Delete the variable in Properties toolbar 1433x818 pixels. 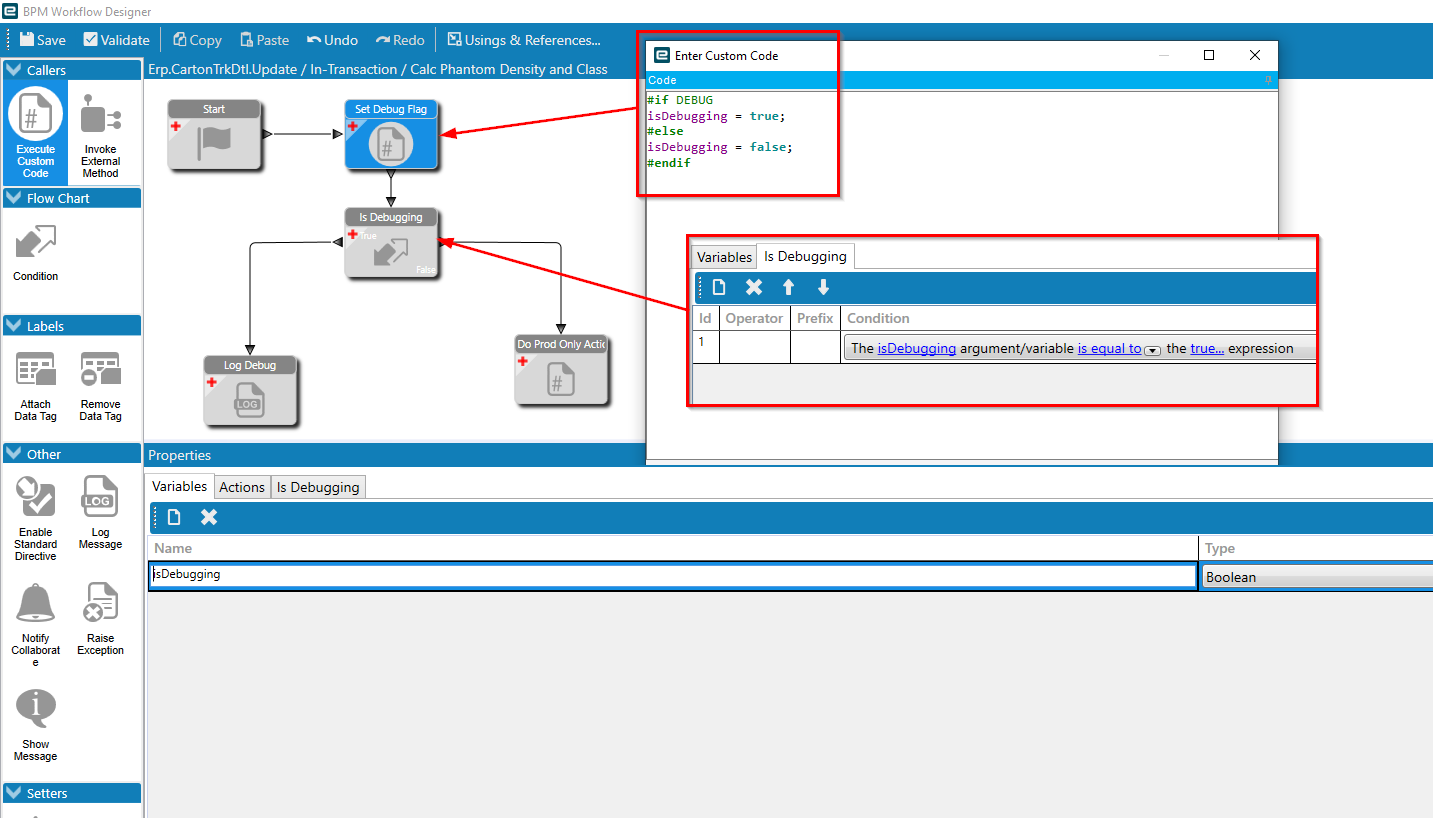pyautogui.click(x=209, y=517)
